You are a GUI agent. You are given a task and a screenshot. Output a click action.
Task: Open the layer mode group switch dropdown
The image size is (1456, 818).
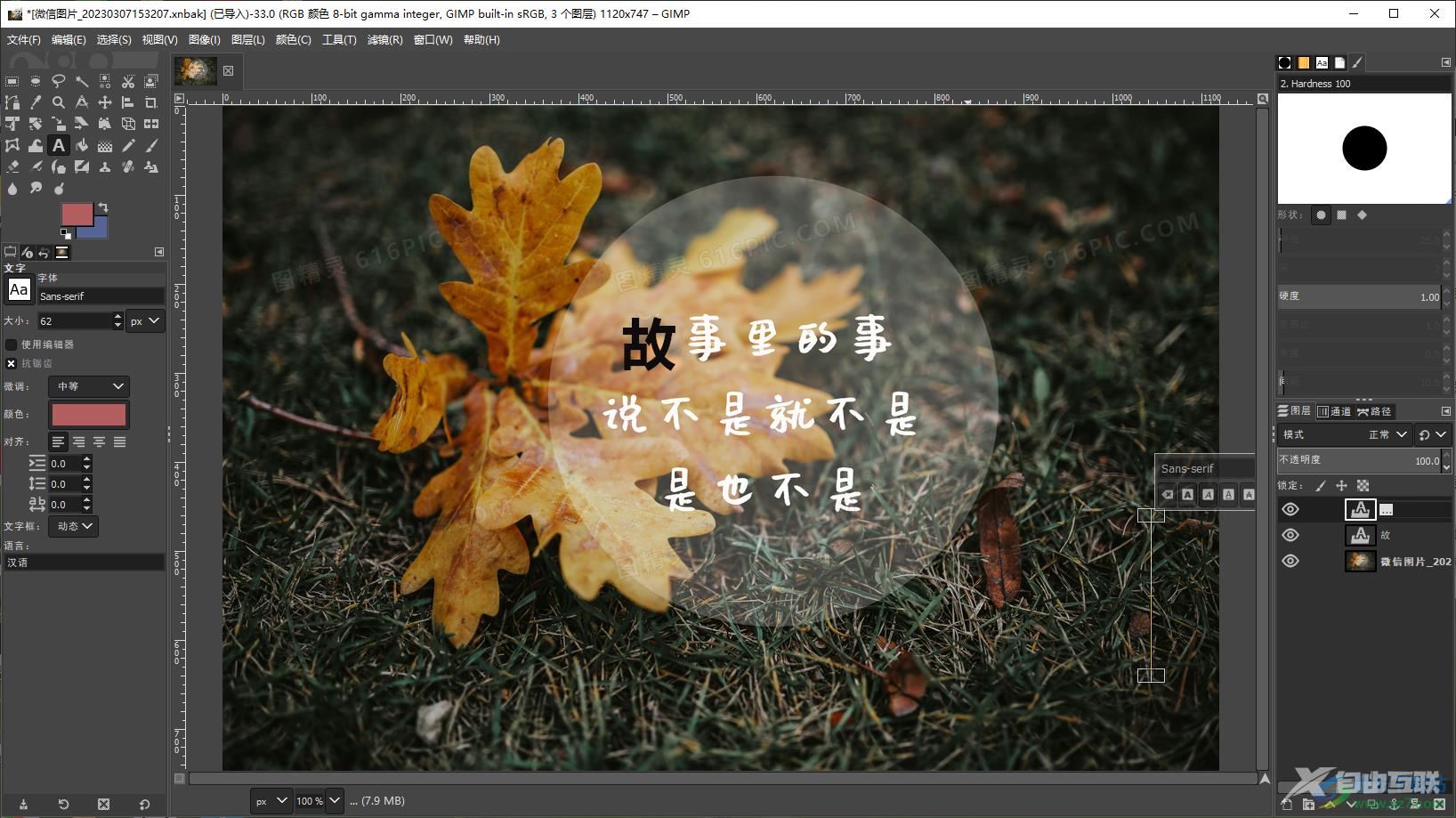click(1432, 434)
